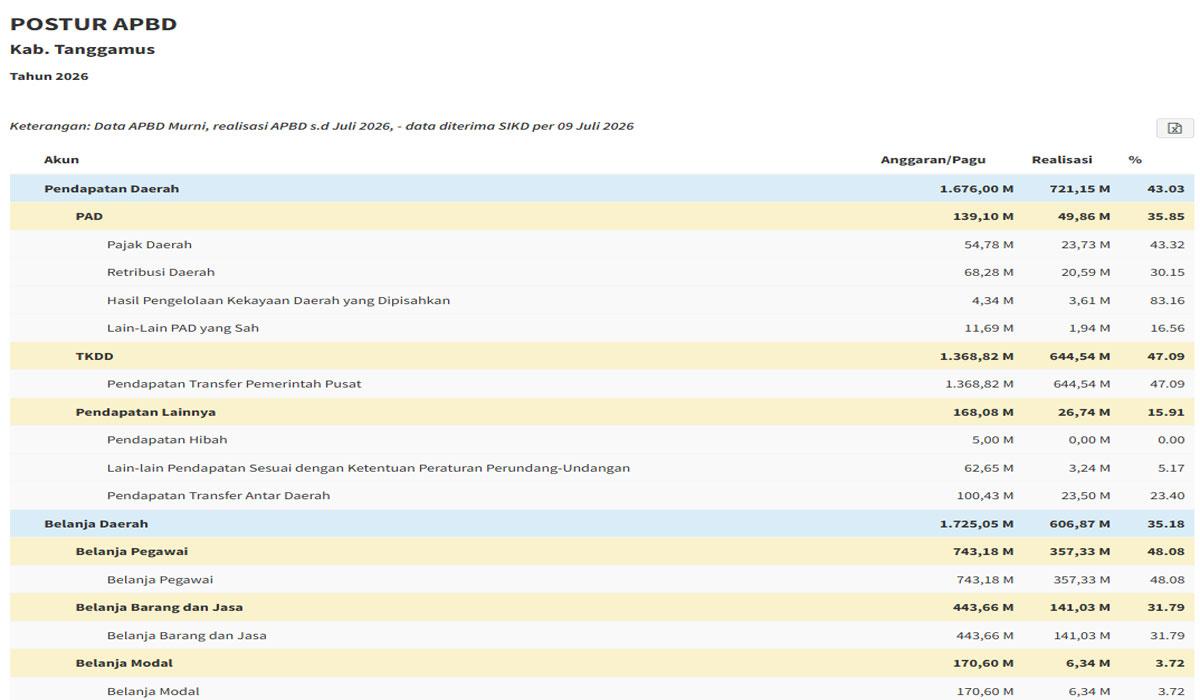
Task: Click Pendapatan Daerah realization 721,15 M
Action: point(1080,189)
